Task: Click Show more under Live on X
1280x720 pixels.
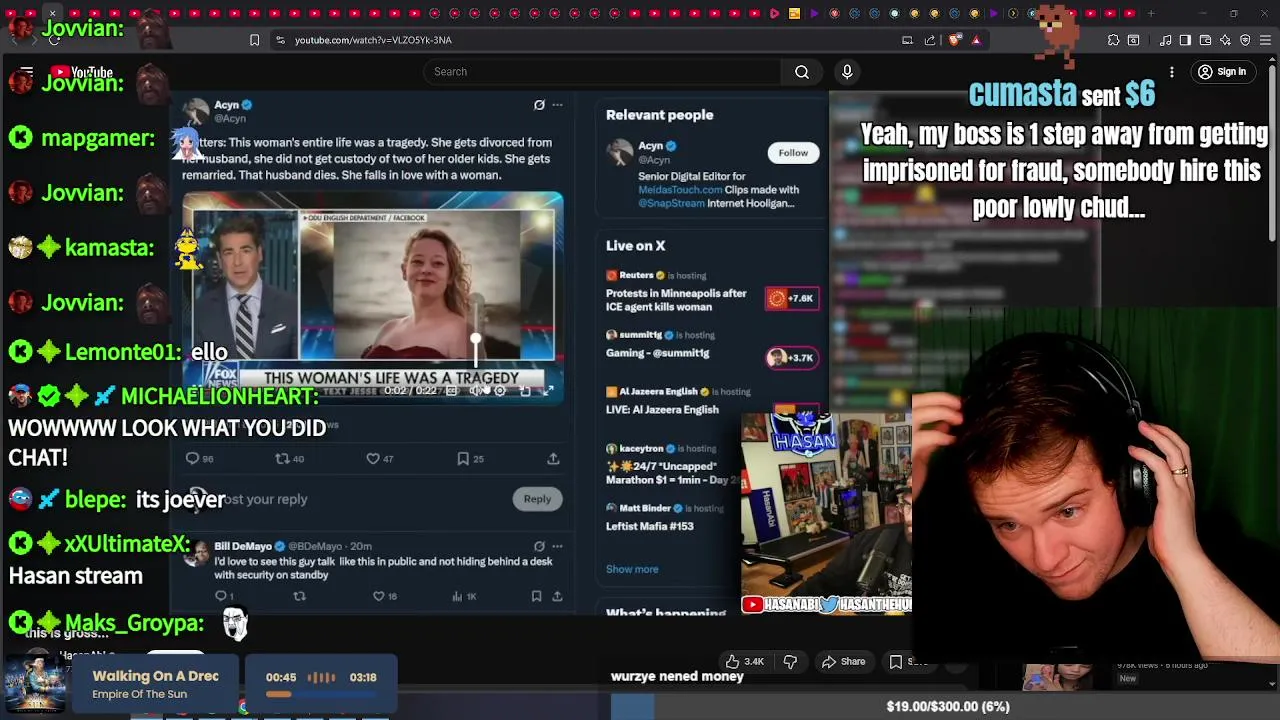Action: pyautogui.click(x=632, y=569)
